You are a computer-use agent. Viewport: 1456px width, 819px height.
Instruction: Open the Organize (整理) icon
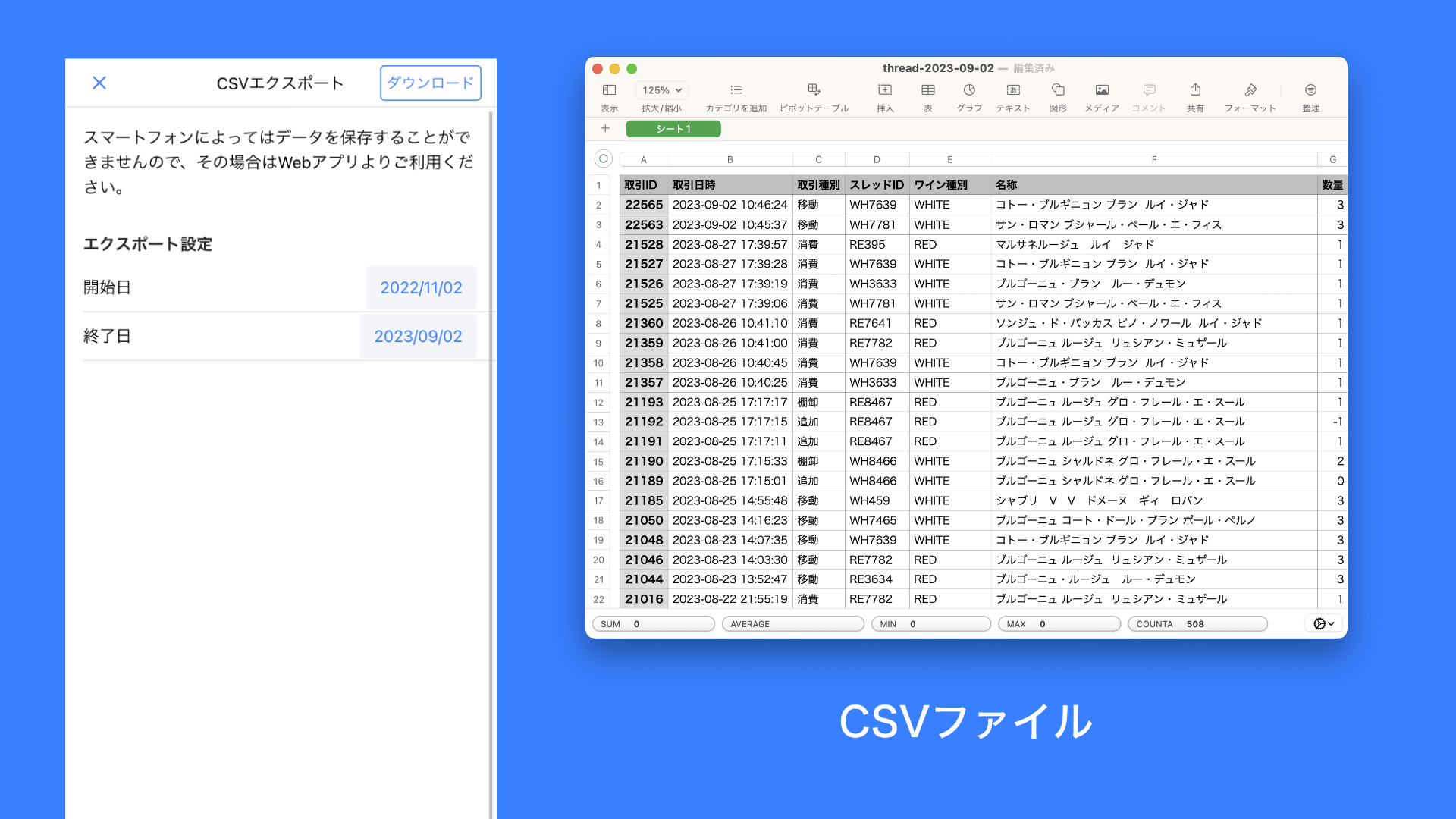click(x=1310, y=90)
